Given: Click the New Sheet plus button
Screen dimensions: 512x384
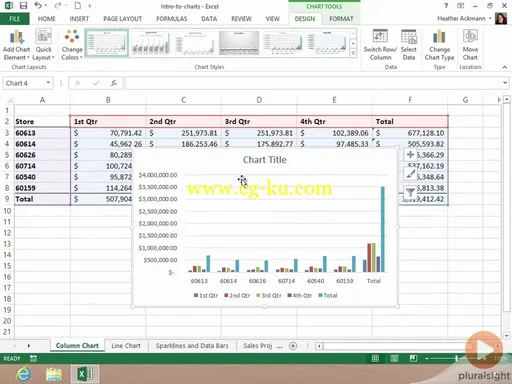Looking at the screenshot, I should tap(293, 346).
